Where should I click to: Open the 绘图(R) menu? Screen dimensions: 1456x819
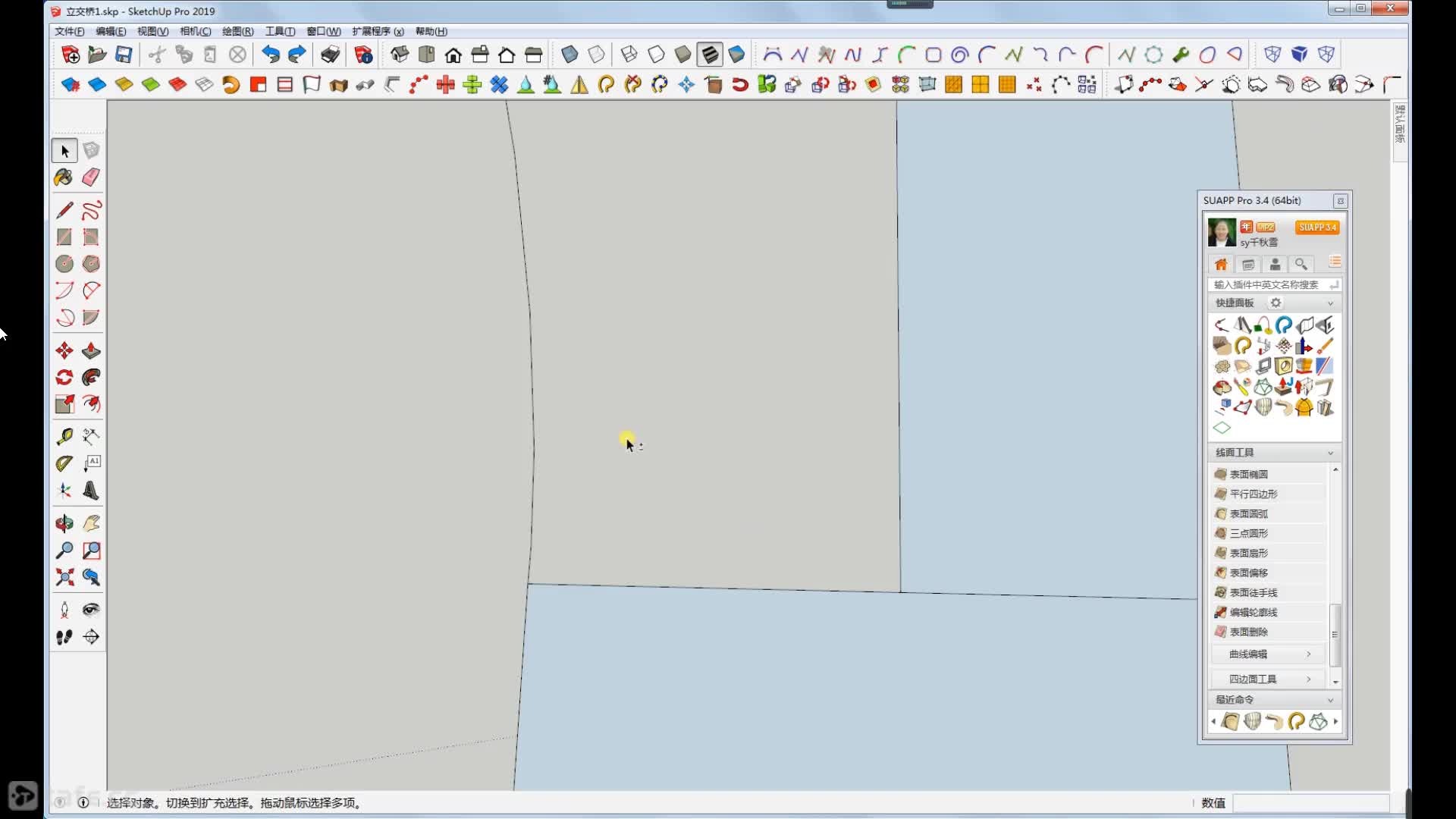[238, 31]
